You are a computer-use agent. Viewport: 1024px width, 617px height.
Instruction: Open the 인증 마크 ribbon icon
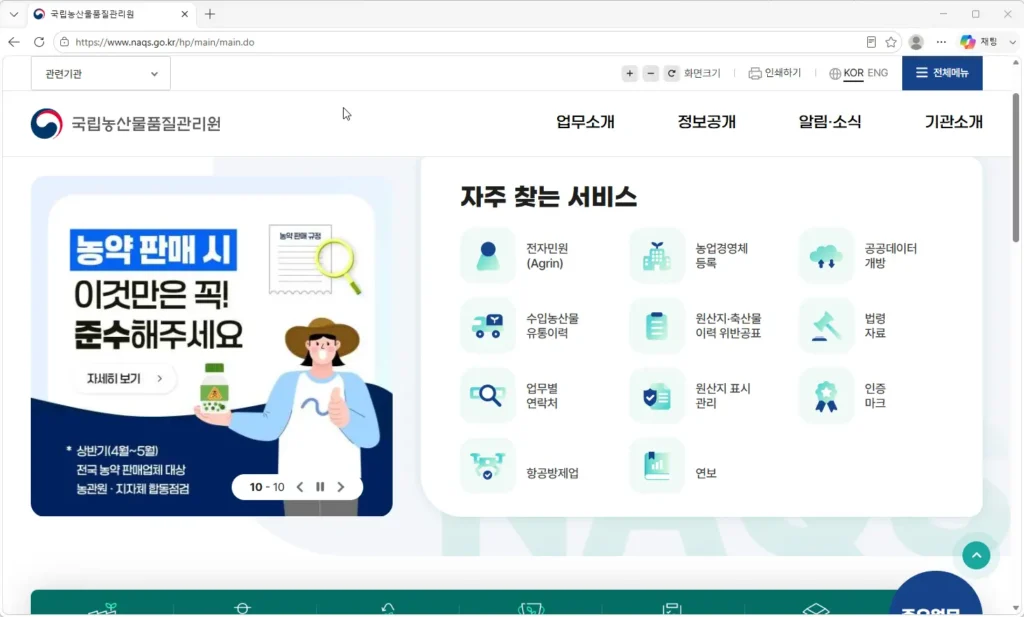pyautogui.click(x=826, y=395)
